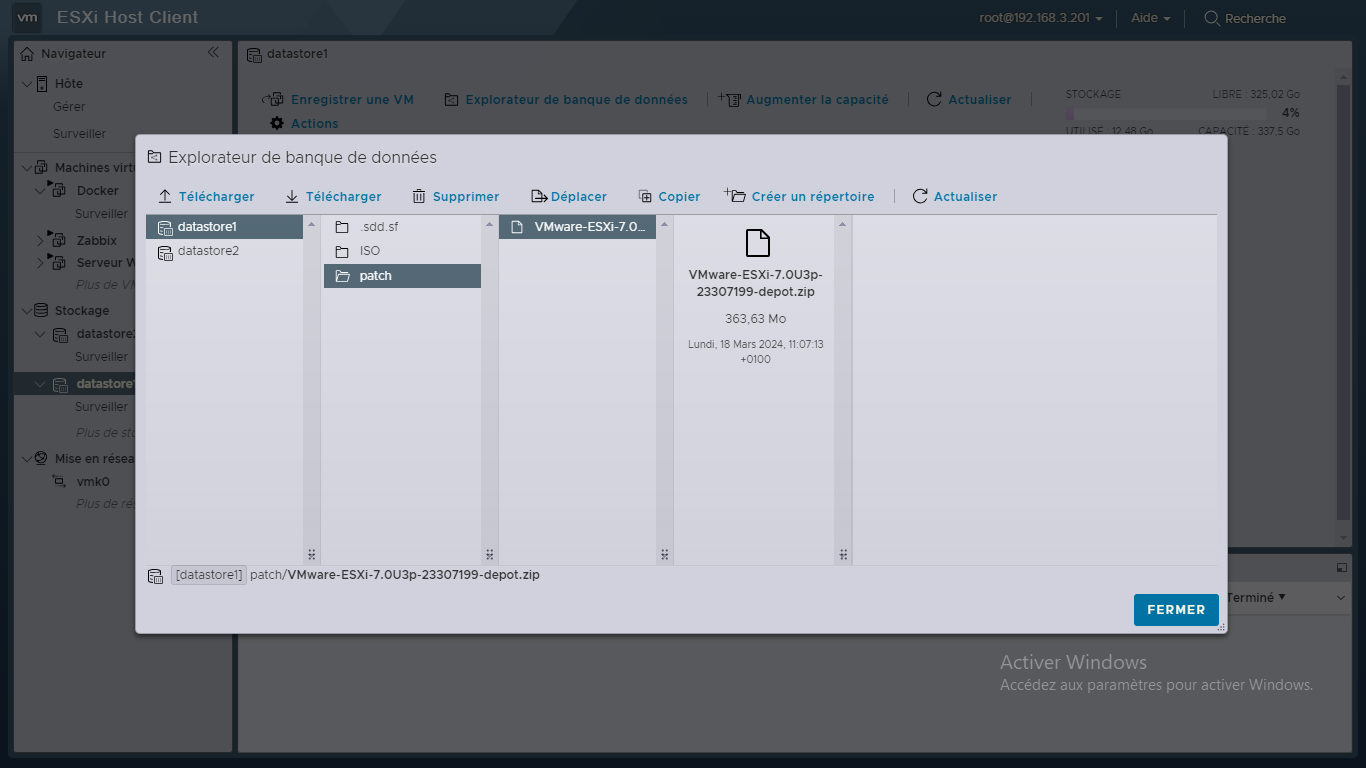Click the Lundi, 18 Mars 2024 date text

click(x=756, y=351)
